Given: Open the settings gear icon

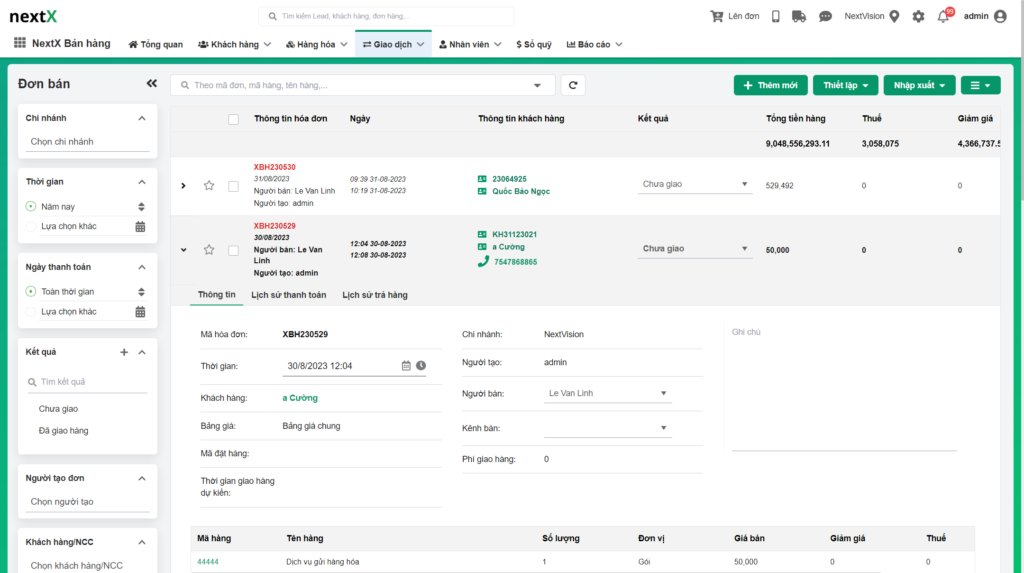Looking at the screenshot, I should pyautogui.click(x=918, y=17).
